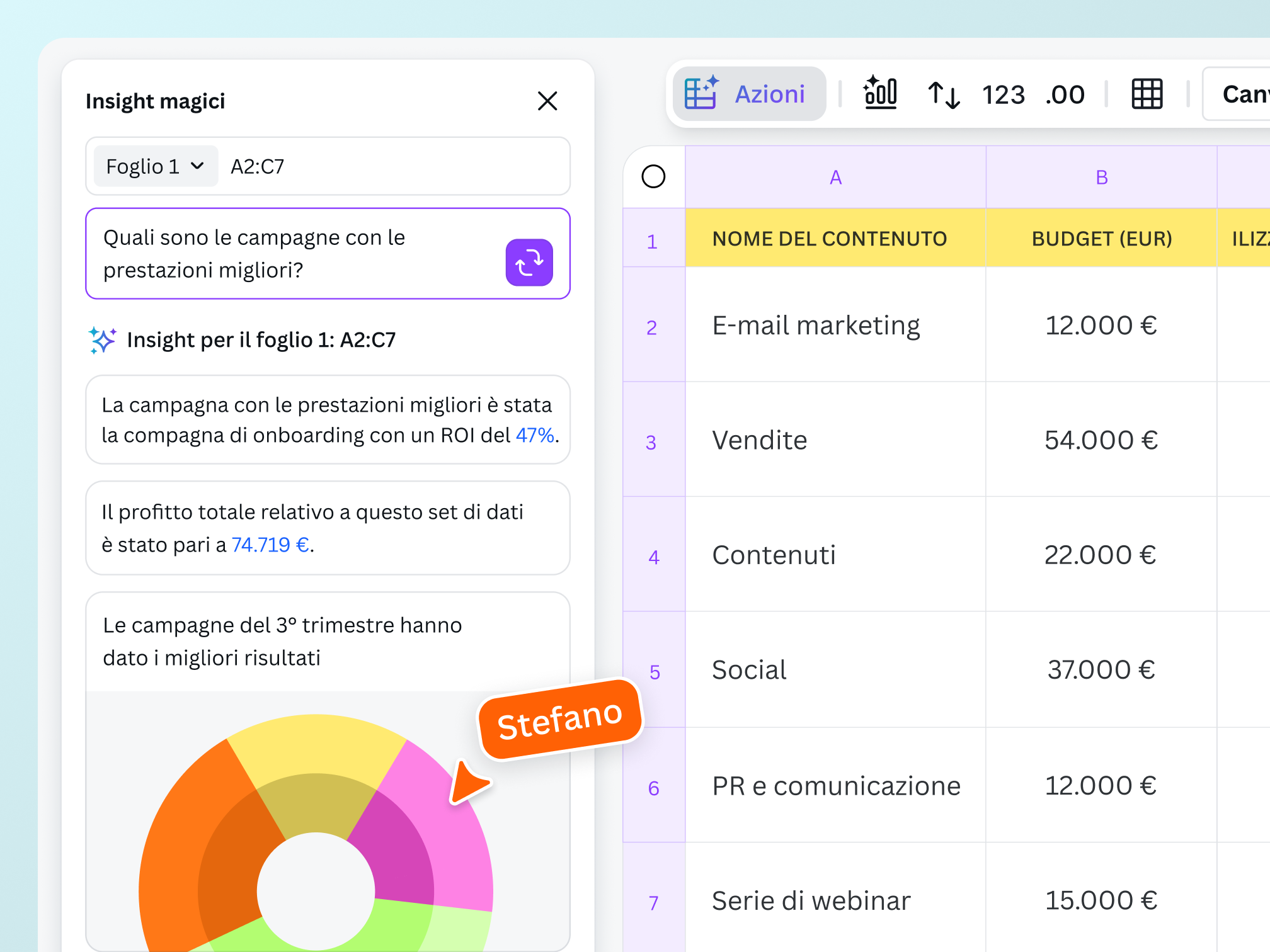Click the Contenuti cell
The image size is (1270, 952).
pyautogui.click(x=835, y=554)
